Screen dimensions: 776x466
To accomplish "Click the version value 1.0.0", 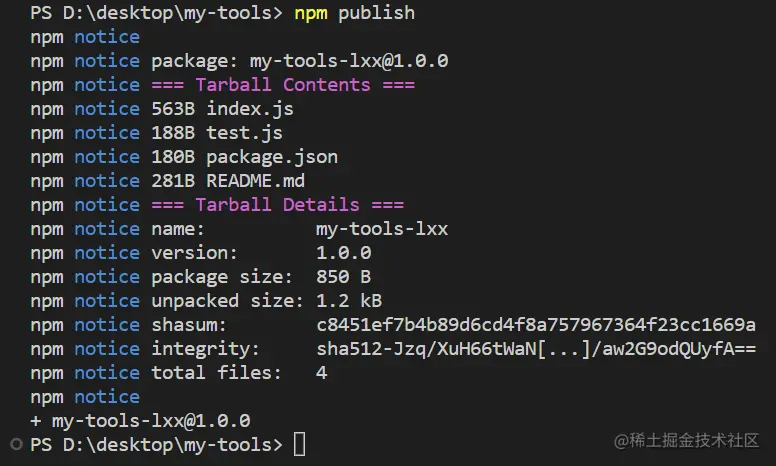I will 343,253.
